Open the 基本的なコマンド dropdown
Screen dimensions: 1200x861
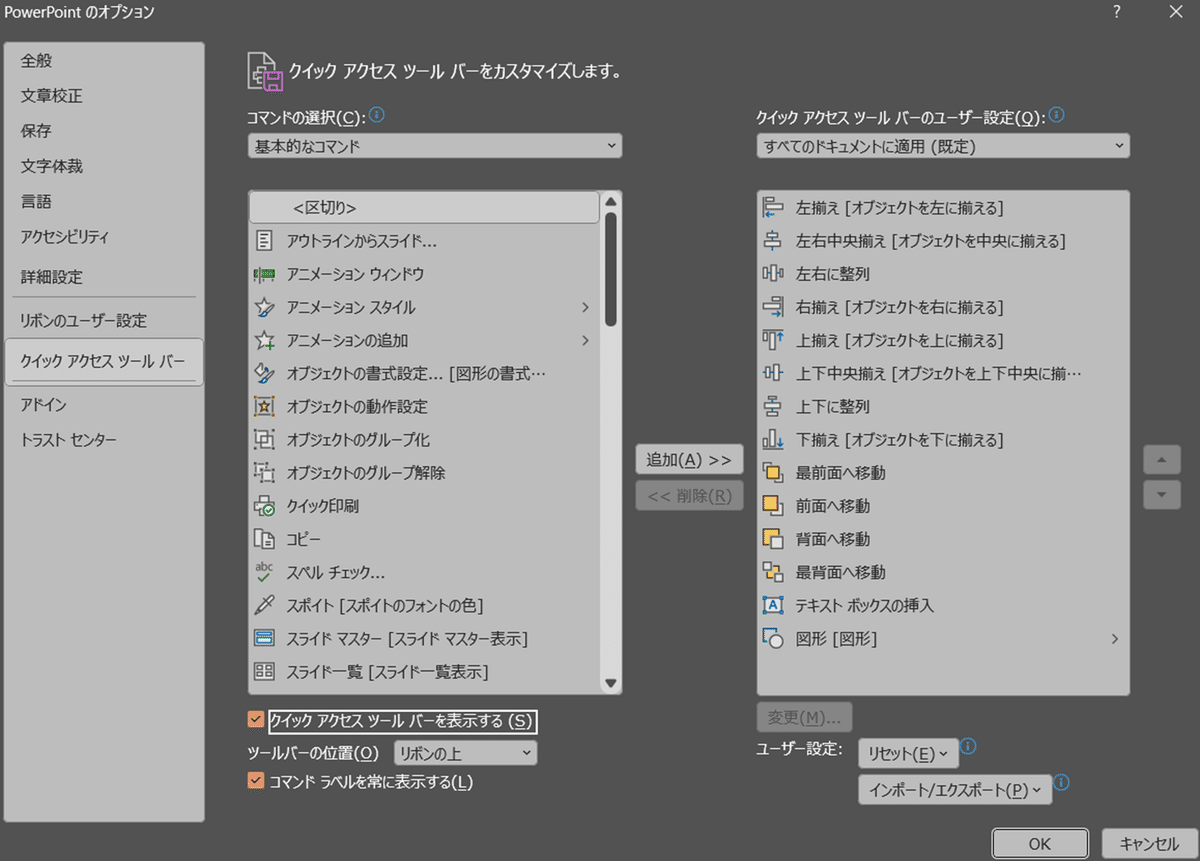435,146
